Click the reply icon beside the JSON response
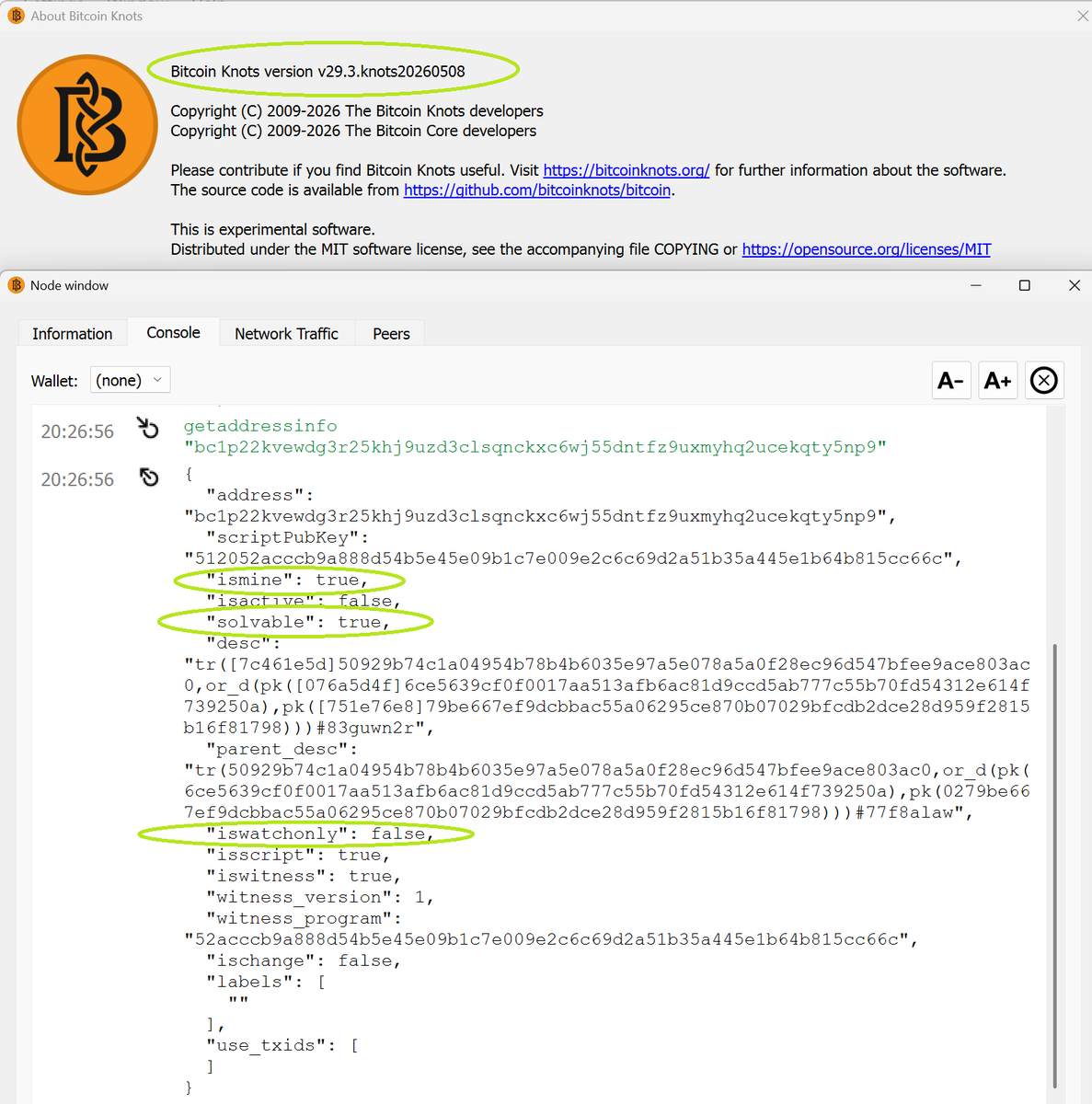 tap(149, 477)
